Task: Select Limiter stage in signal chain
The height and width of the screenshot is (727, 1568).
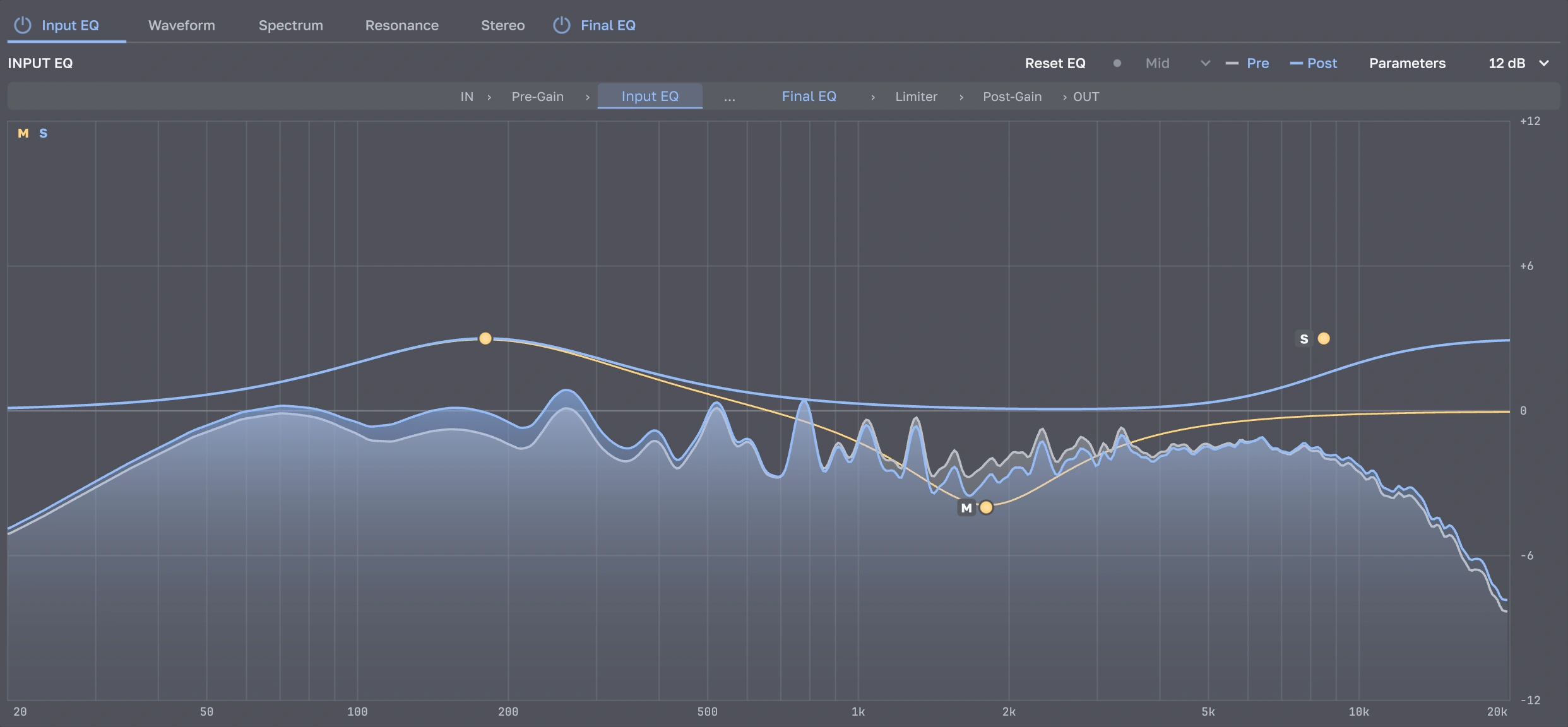Action: 916,97
